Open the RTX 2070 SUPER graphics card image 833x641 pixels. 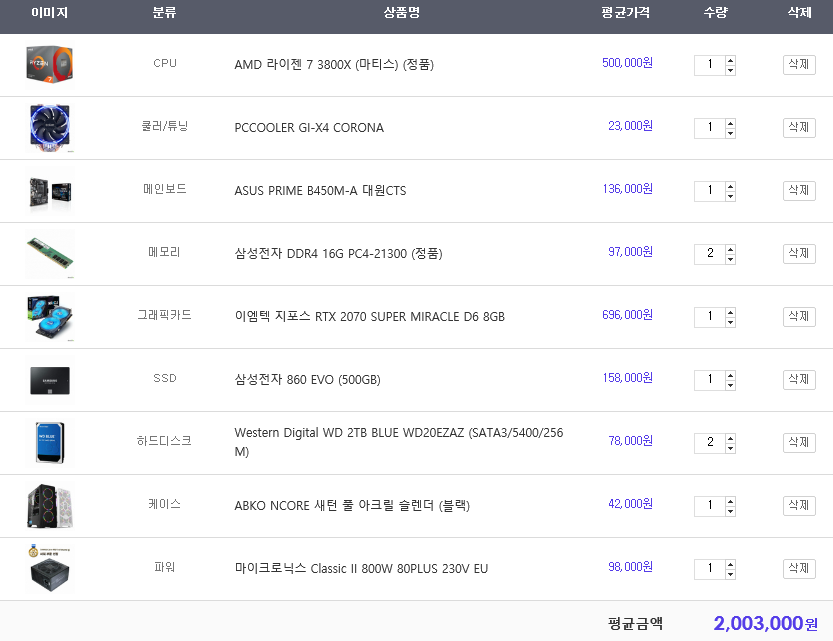point(49,316)
